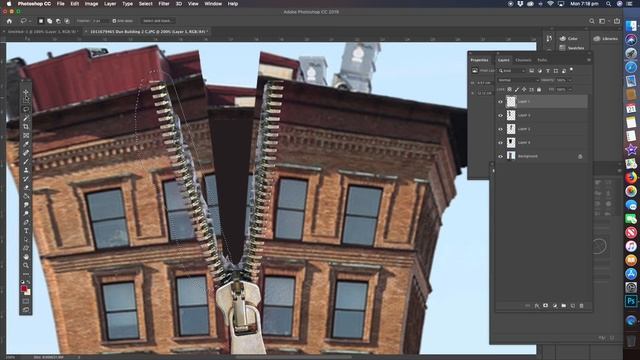Select the Frame tool

(26, 135)
